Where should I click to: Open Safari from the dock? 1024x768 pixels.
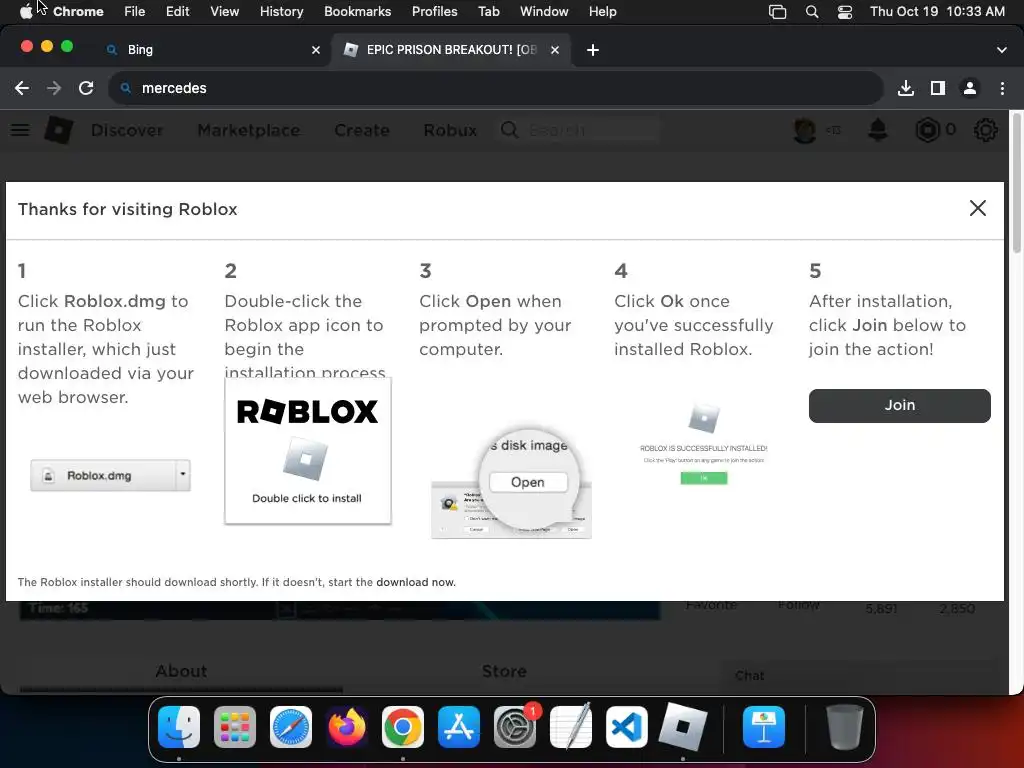291,727
